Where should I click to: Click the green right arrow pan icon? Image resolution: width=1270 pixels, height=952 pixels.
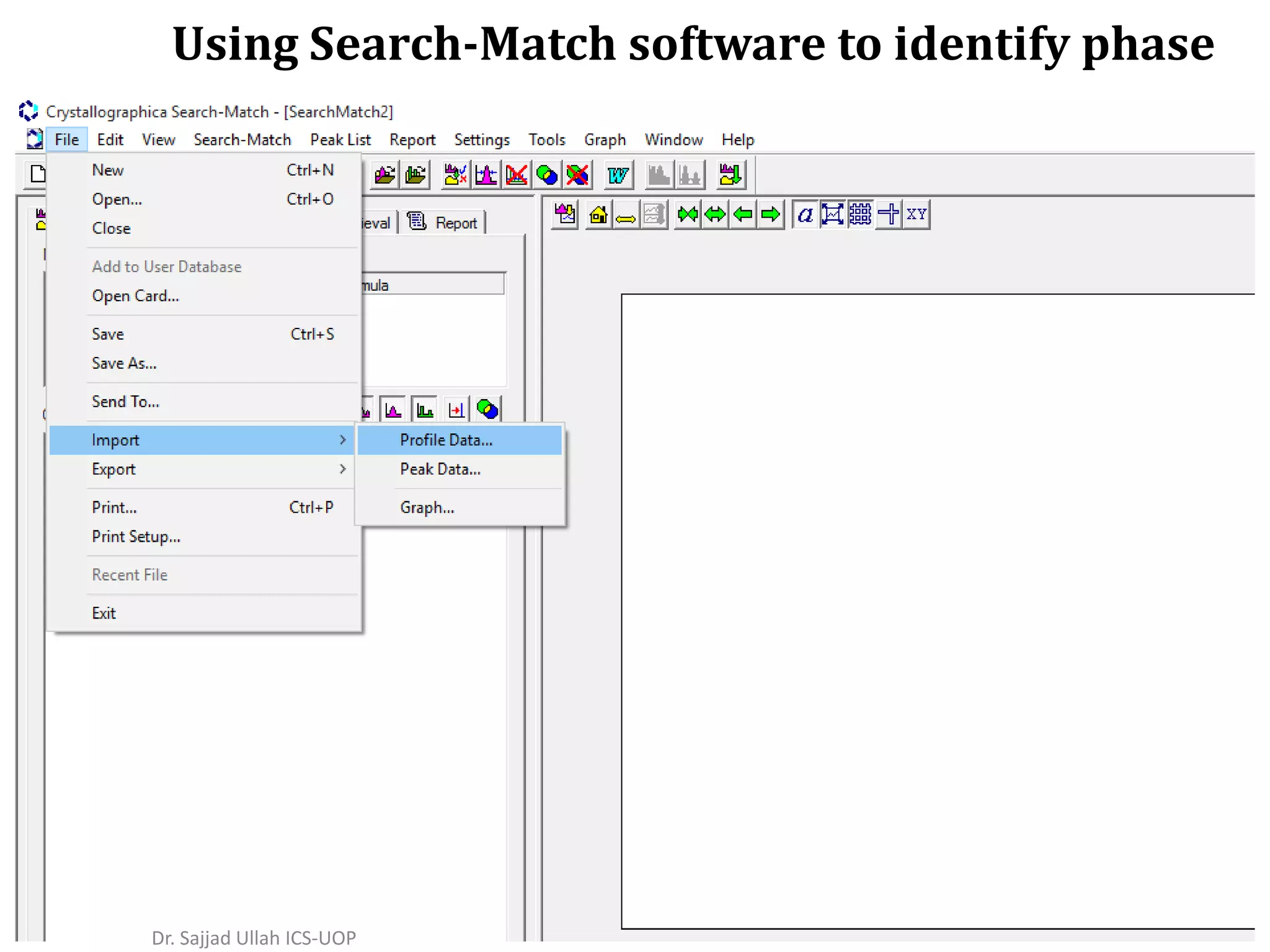click(x=771, y=215)
